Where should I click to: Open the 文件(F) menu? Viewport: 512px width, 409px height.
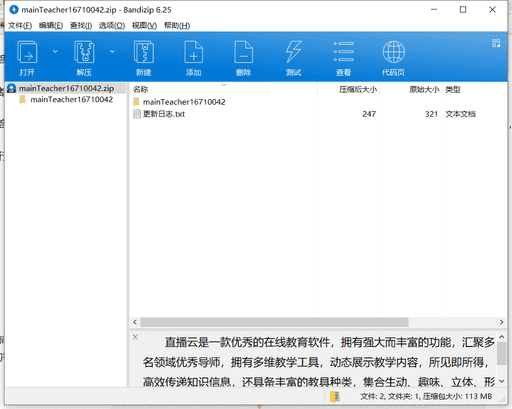click(x=20, y=26)
